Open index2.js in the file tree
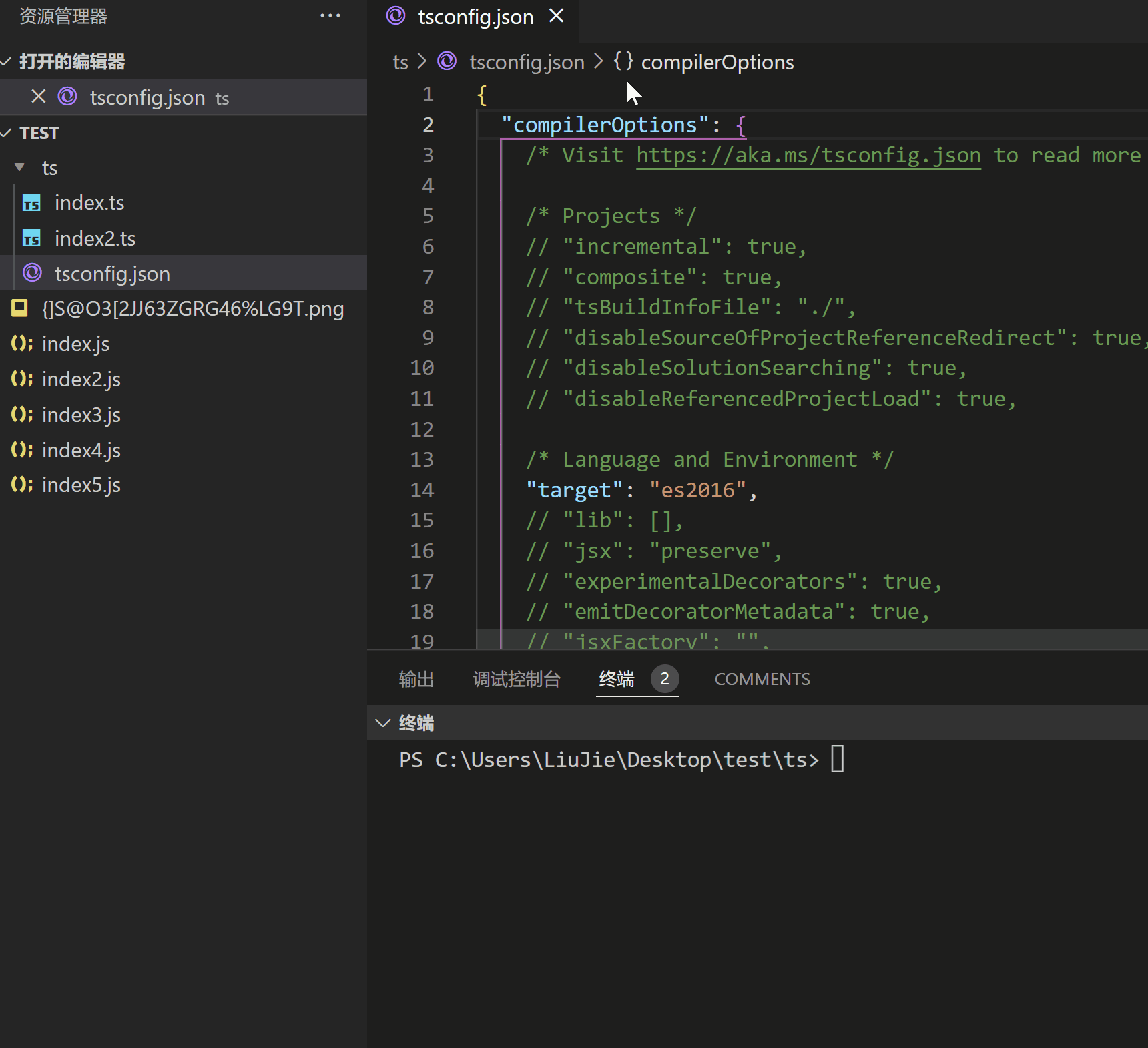This screenshot has width=1148, height=1048. [x=184, y=379]
